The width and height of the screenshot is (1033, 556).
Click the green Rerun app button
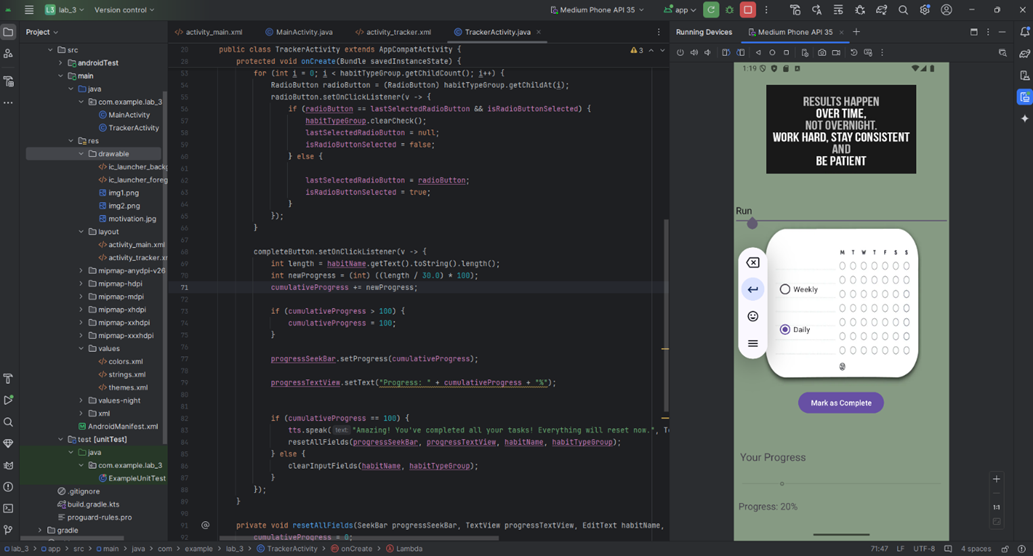(711, 10)
